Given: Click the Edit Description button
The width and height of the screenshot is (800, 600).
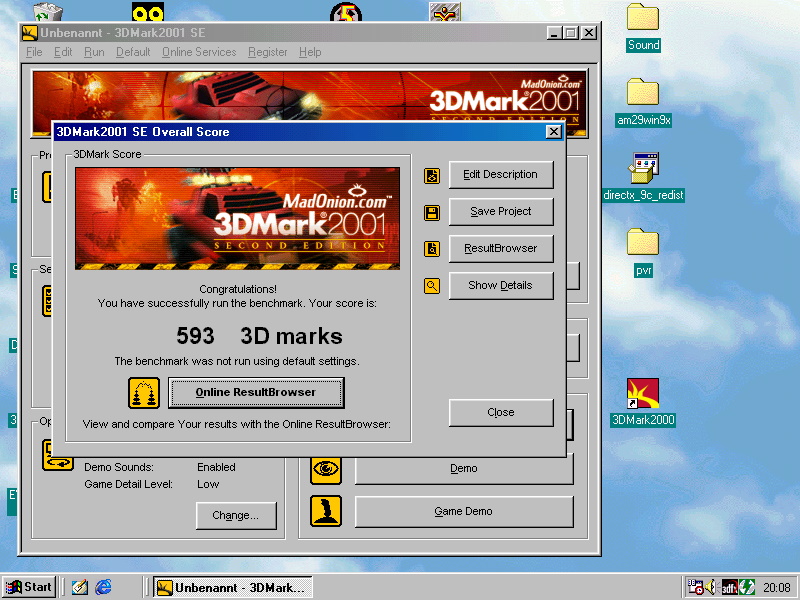Looking at the screenshot, I should tap(501, 175).
